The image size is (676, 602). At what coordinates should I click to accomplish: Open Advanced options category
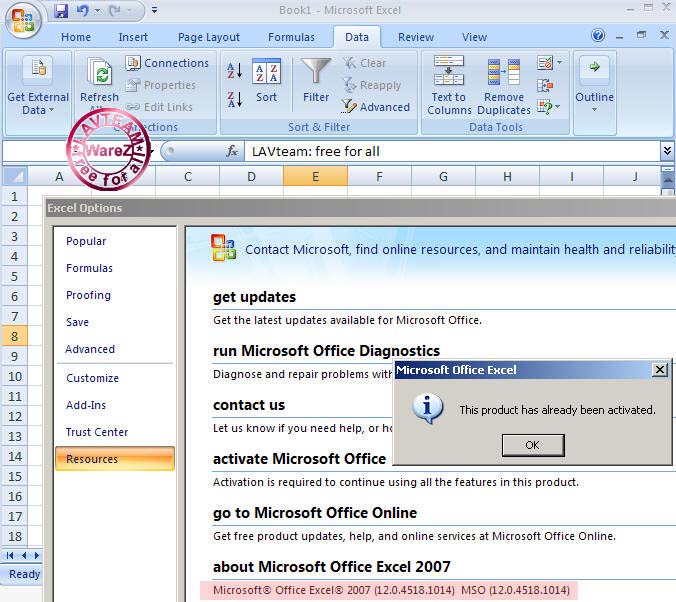point(90,349)
